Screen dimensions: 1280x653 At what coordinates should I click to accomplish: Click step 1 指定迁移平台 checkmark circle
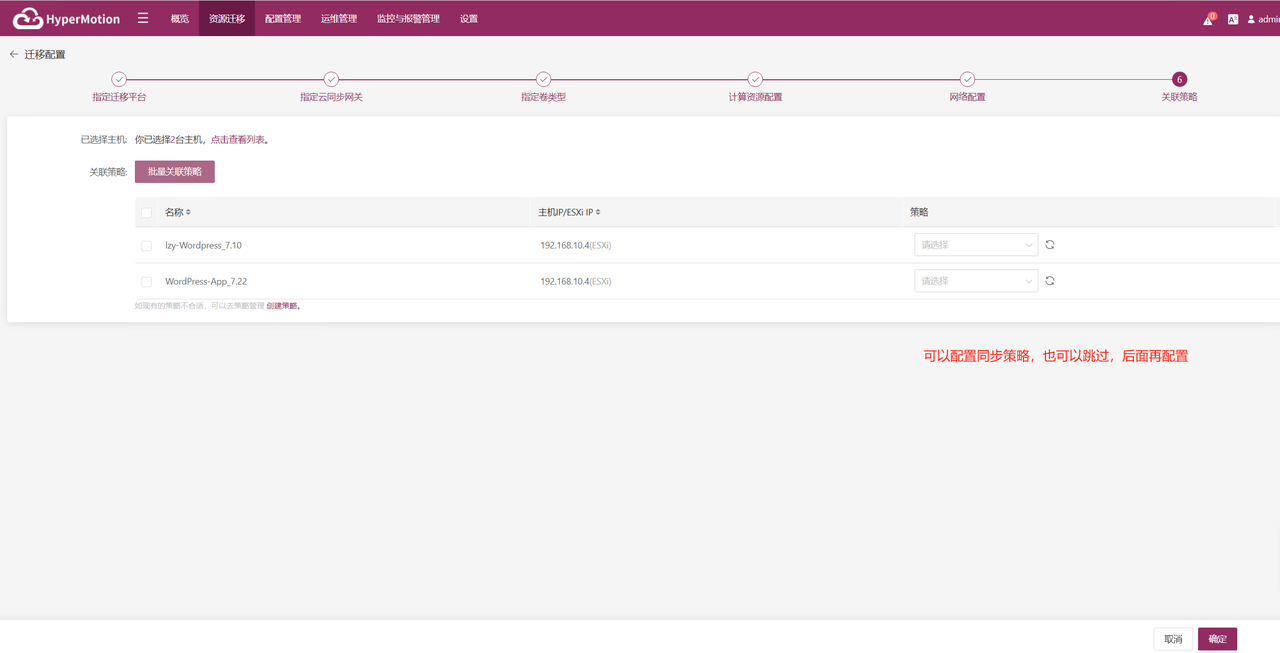(x=119, y=79)
